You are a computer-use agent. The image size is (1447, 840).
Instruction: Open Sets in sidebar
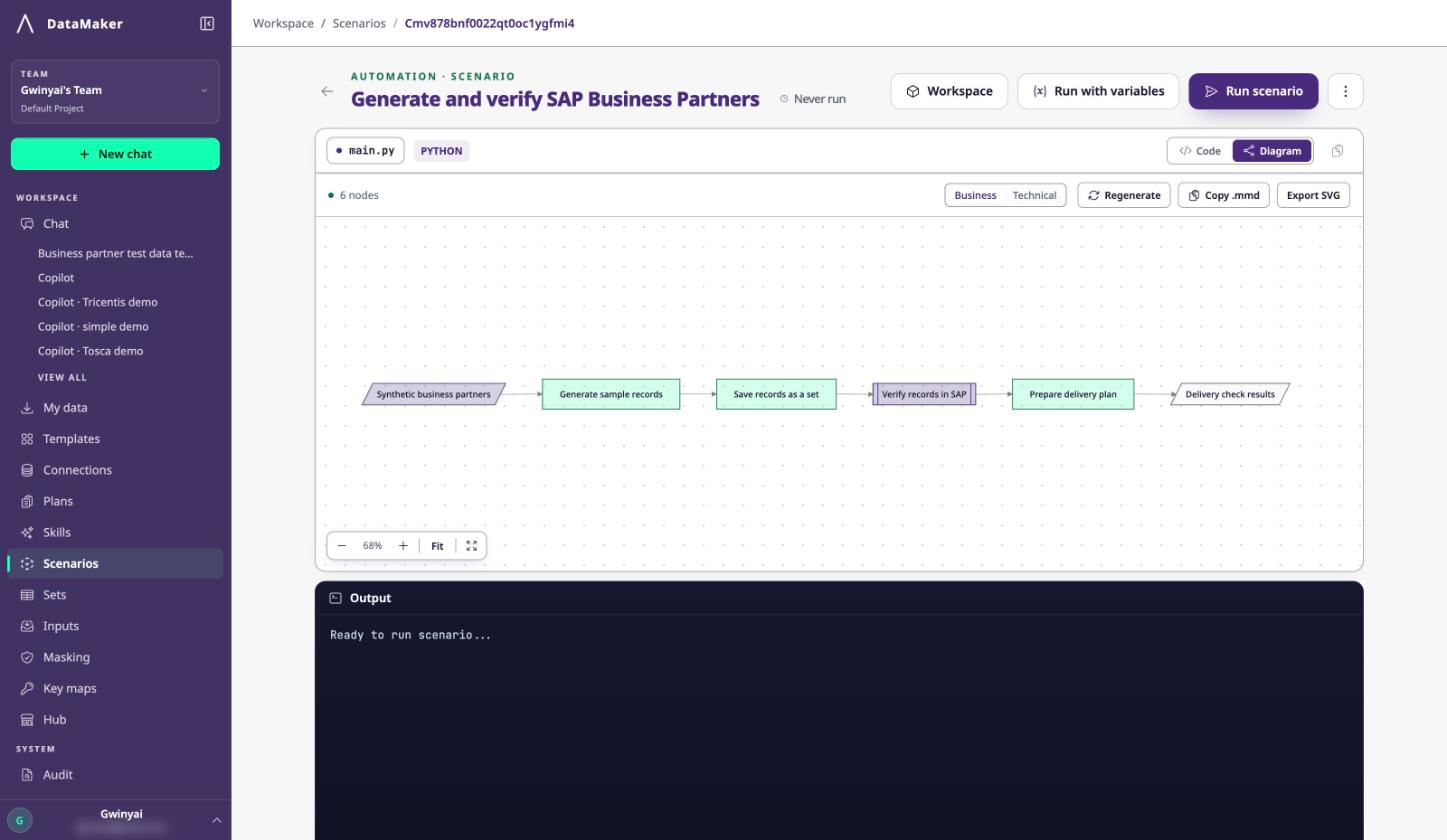[x=115, y=595]
